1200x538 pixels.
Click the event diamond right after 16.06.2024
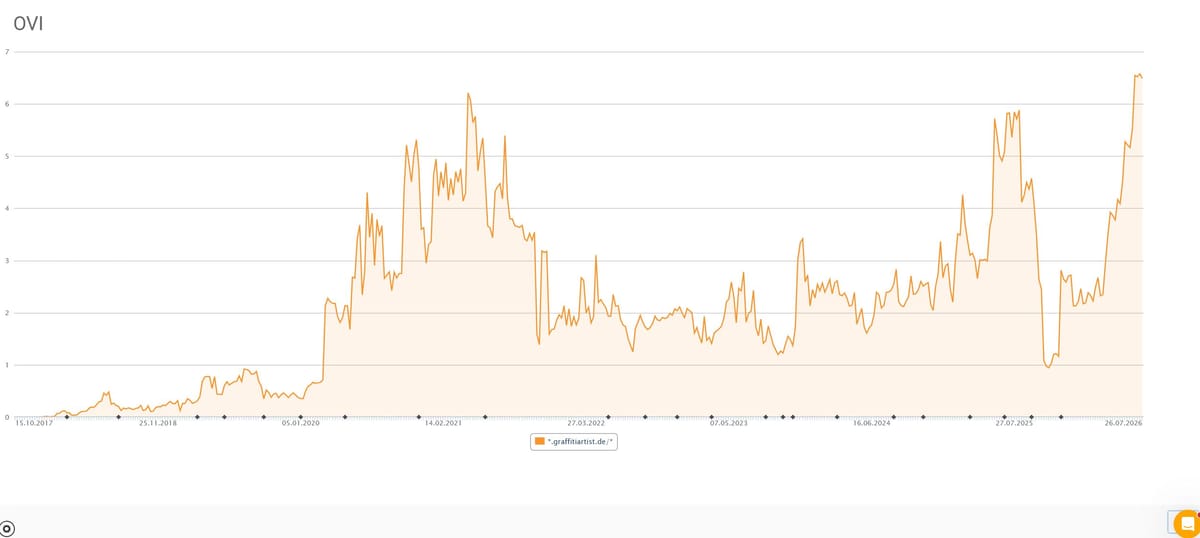coord(894,417)
